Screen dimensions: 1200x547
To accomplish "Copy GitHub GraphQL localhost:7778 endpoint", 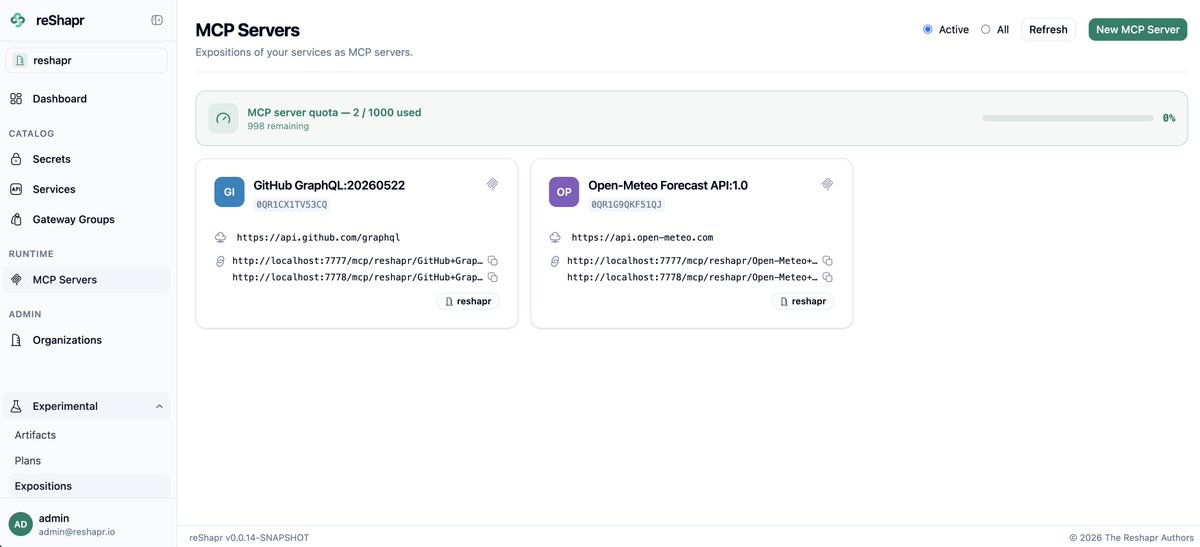I will click(493, 277).
